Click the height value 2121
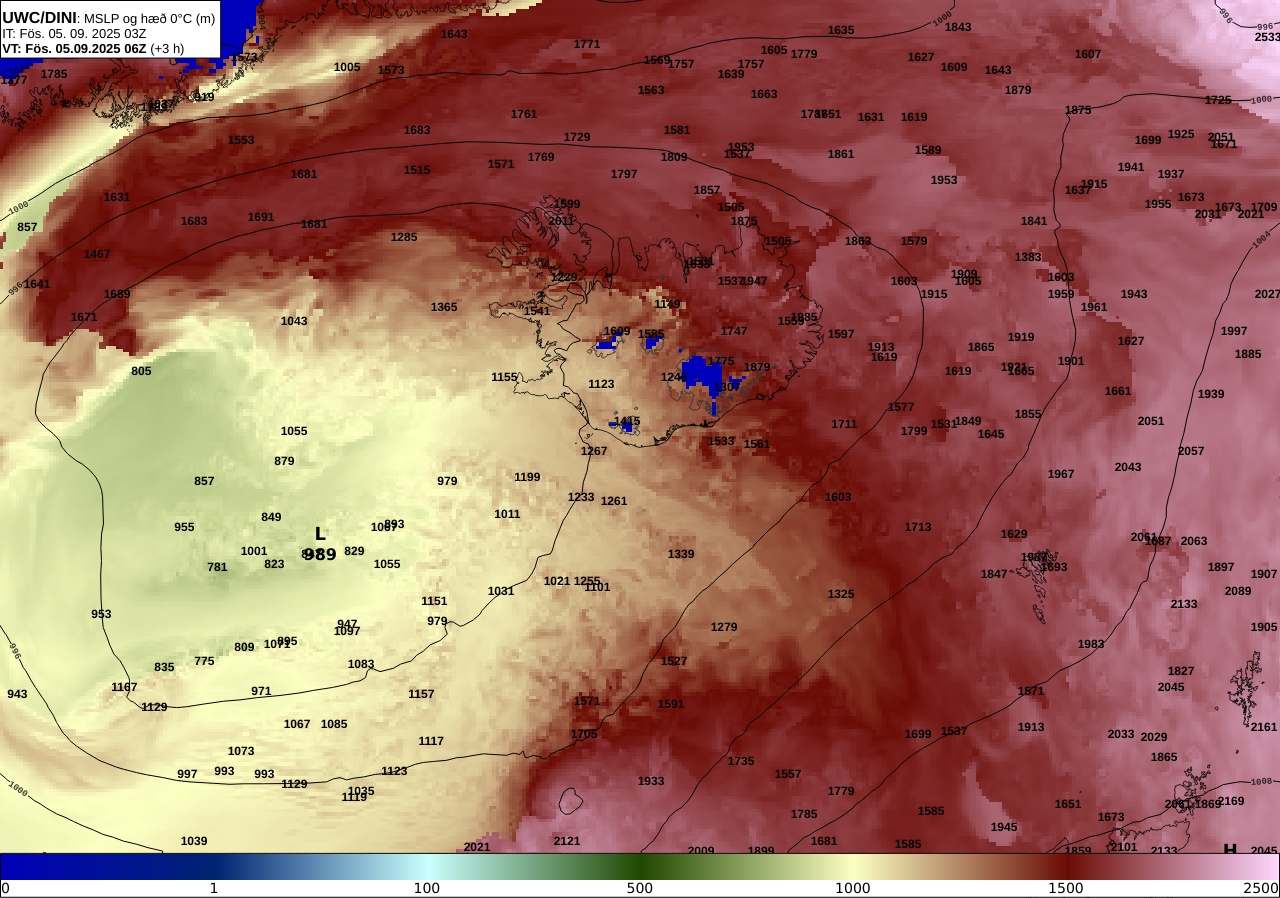The width and height of the screenshot is (1280, 898). pos(567,841)
